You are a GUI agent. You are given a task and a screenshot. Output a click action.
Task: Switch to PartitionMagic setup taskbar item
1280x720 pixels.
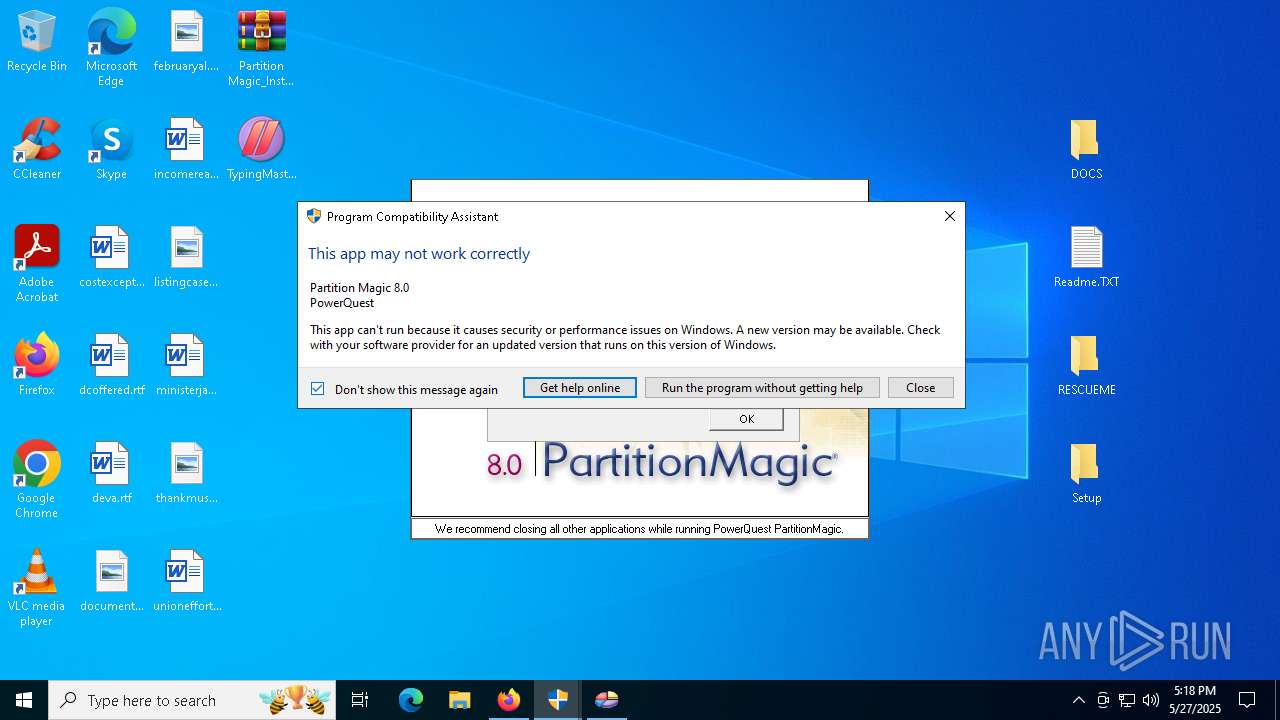(607, 700)
